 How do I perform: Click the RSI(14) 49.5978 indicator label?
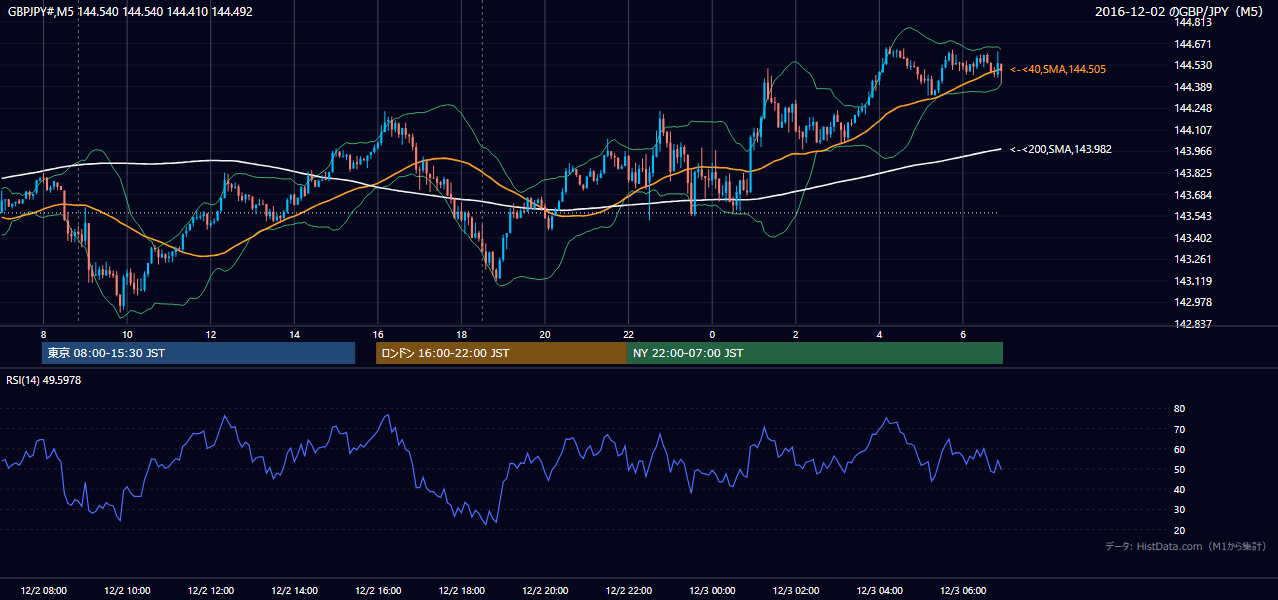(x=44, y=380)
